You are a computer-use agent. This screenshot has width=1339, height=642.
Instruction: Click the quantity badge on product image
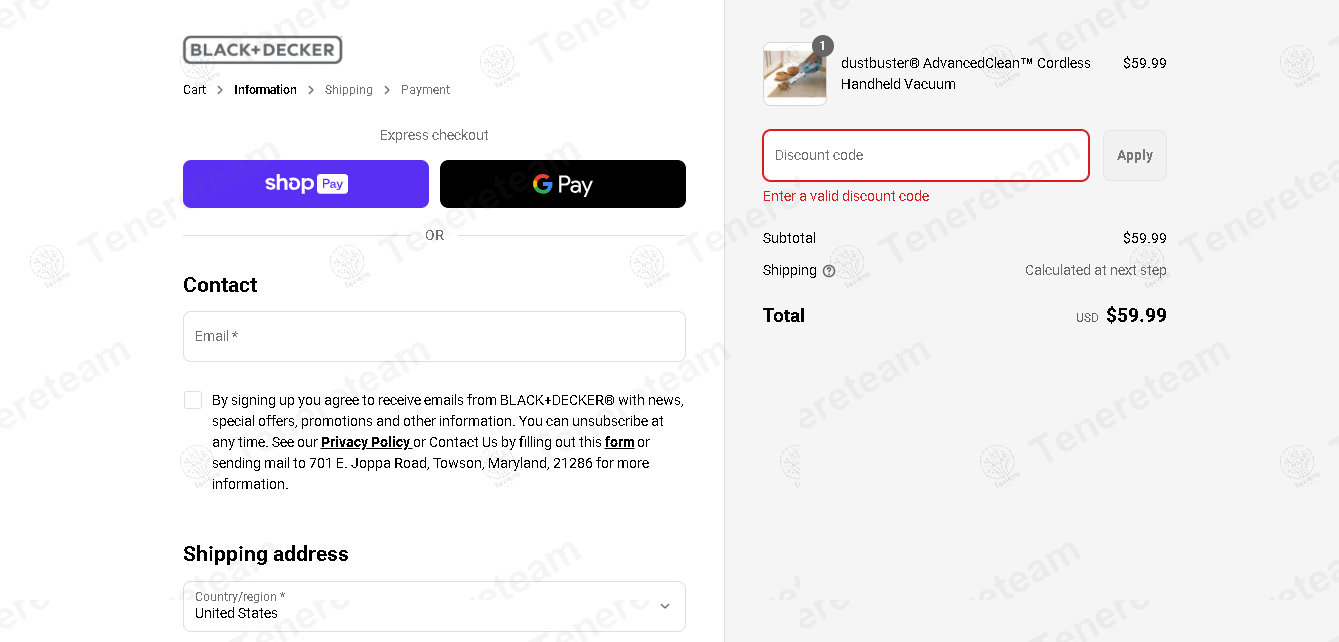click(822, 46)
